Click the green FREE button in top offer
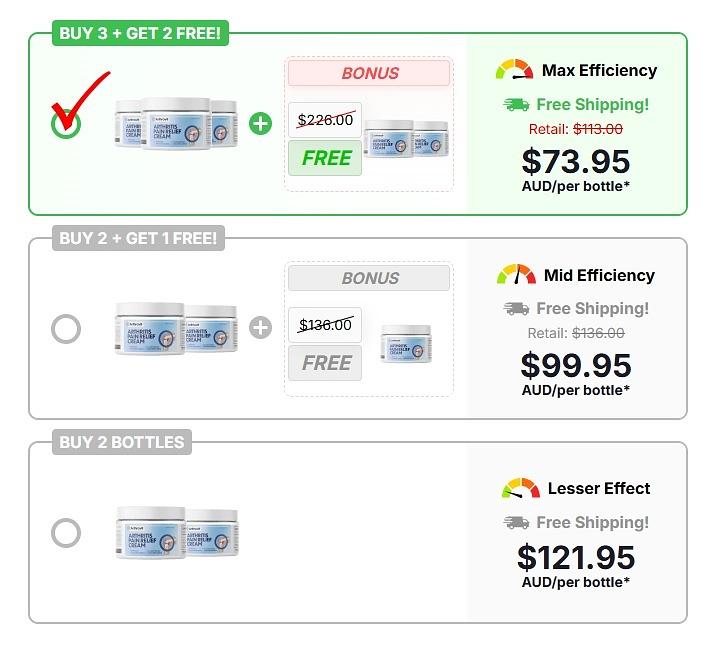Screen dimensions: 719x655 pyautogui.click(x=325, y=158)
